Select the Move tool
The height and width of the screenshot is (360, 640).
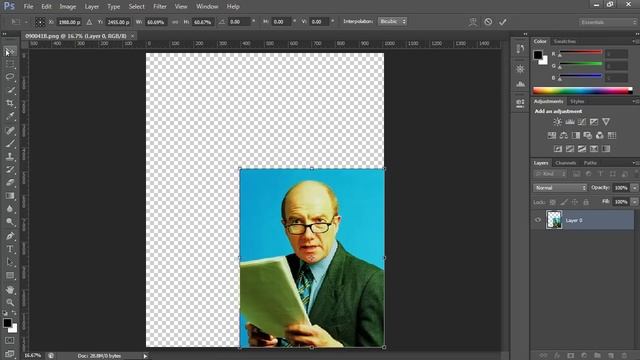pos(10,51)
